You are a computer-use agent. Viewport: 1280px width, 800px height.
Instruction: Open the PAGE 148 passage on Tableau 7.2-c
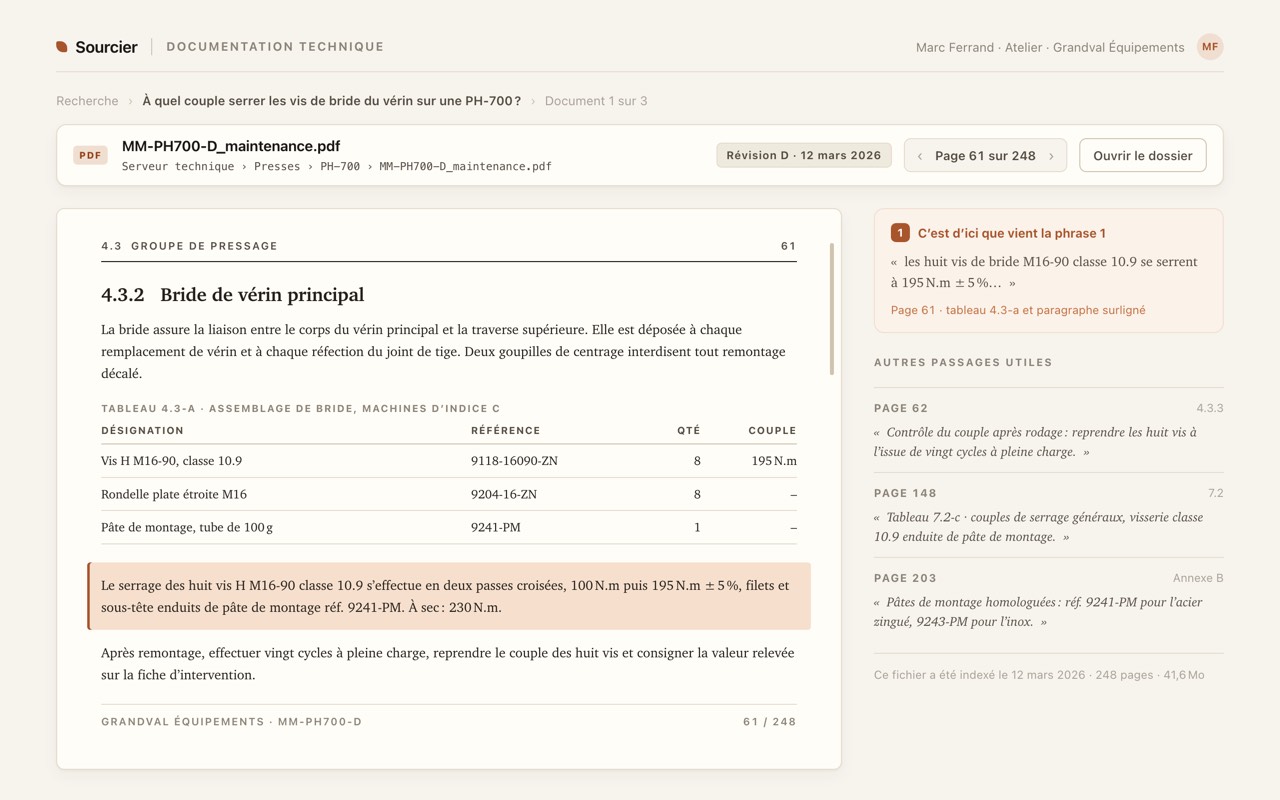click(x=1049, y=516)
